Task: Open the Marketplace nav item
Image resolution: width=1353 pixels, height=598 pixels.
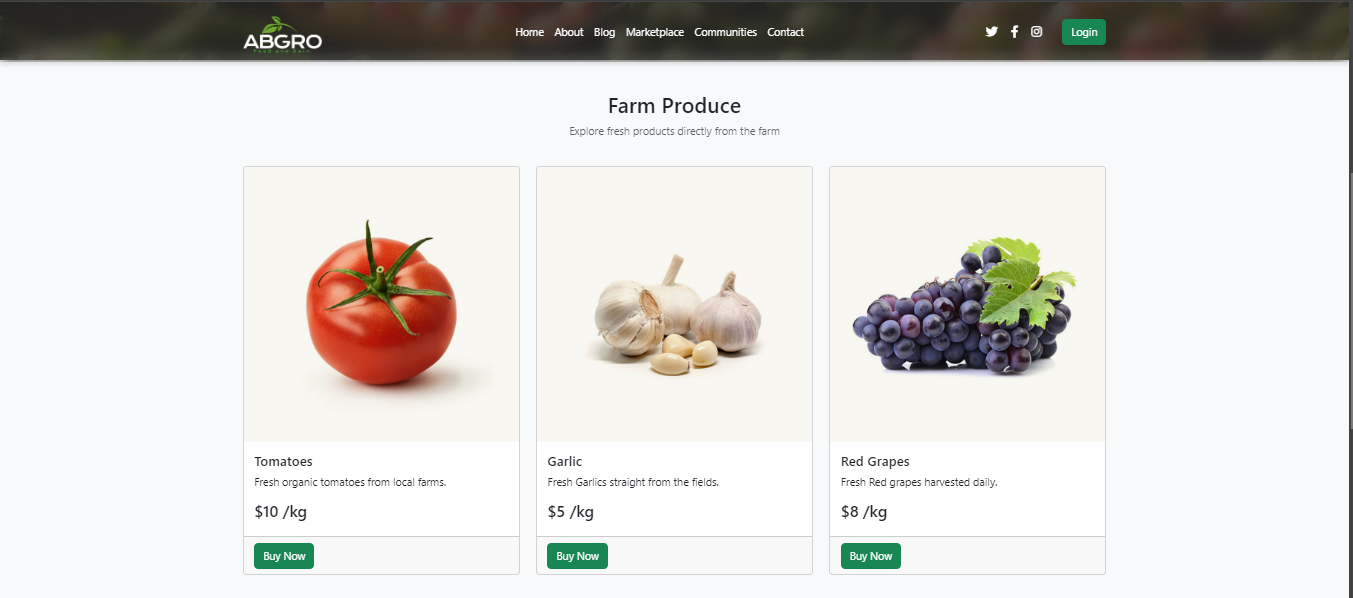Action: pyautogui.click(x=654, y=32)
